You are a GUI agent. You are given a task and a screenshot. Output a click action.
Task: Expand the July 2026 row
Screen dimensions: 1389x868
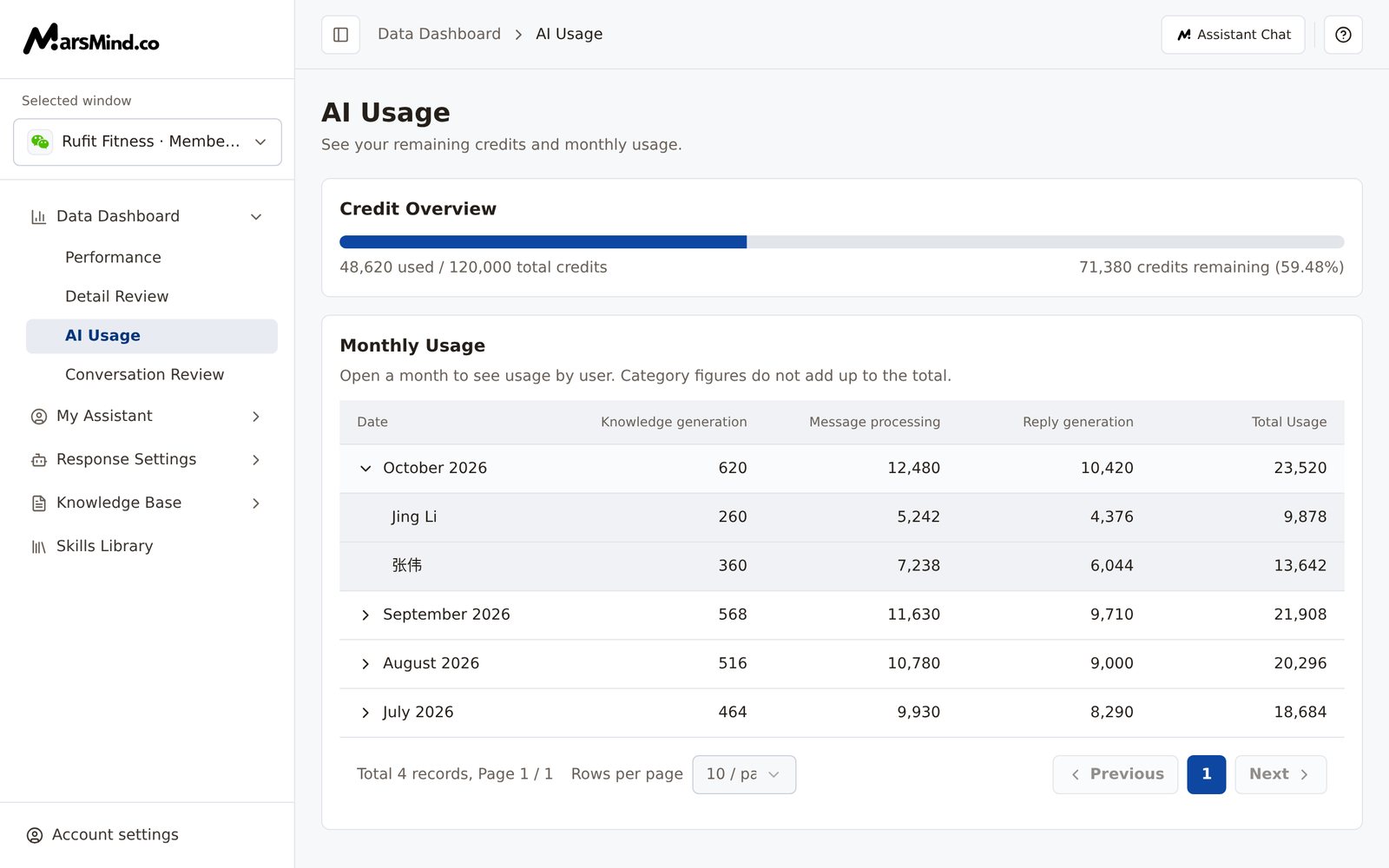(x=365, y=713)
